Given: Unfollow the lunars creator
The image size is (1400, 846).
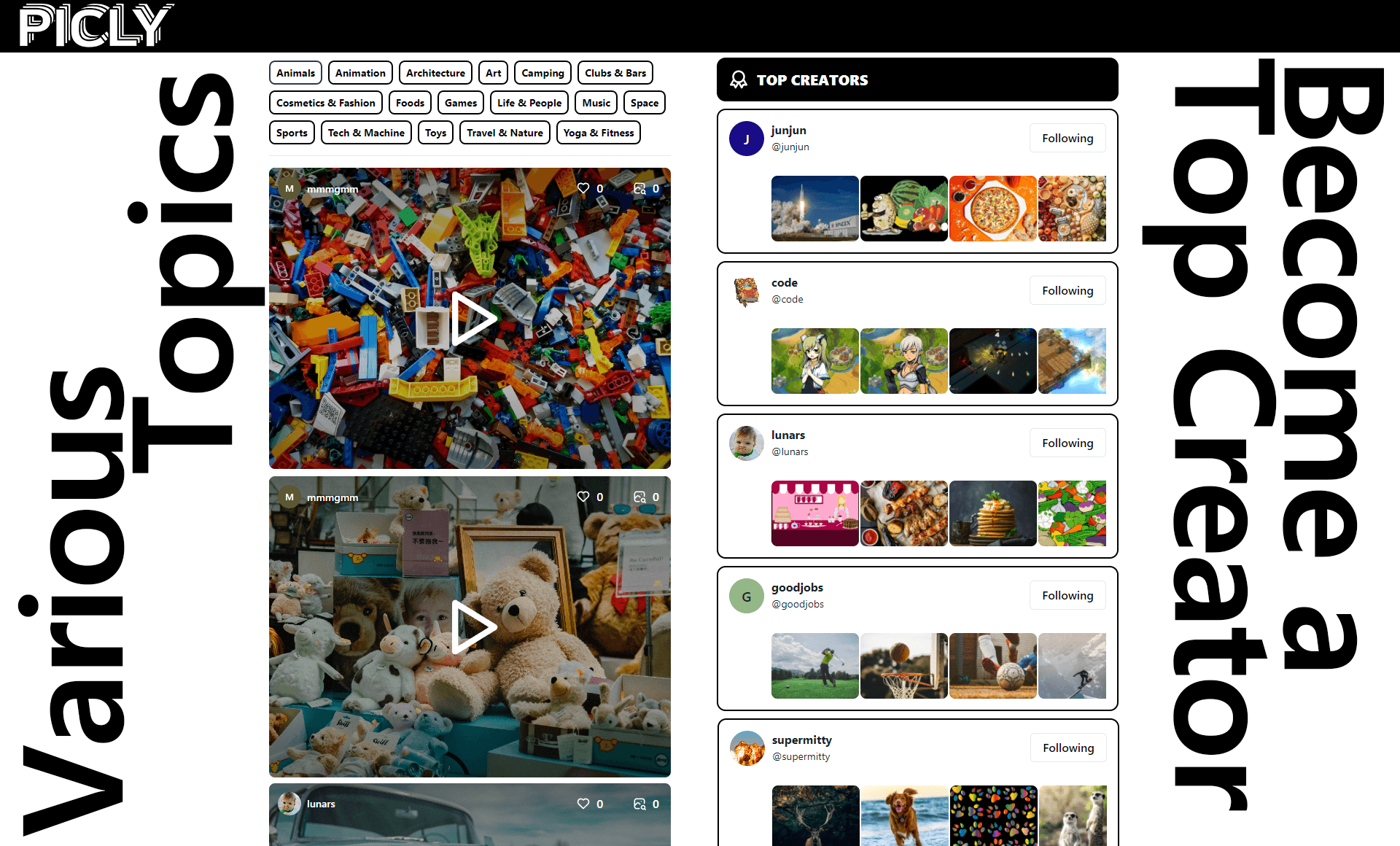Looking at the screenshot, I should (x=1067, y=443).
